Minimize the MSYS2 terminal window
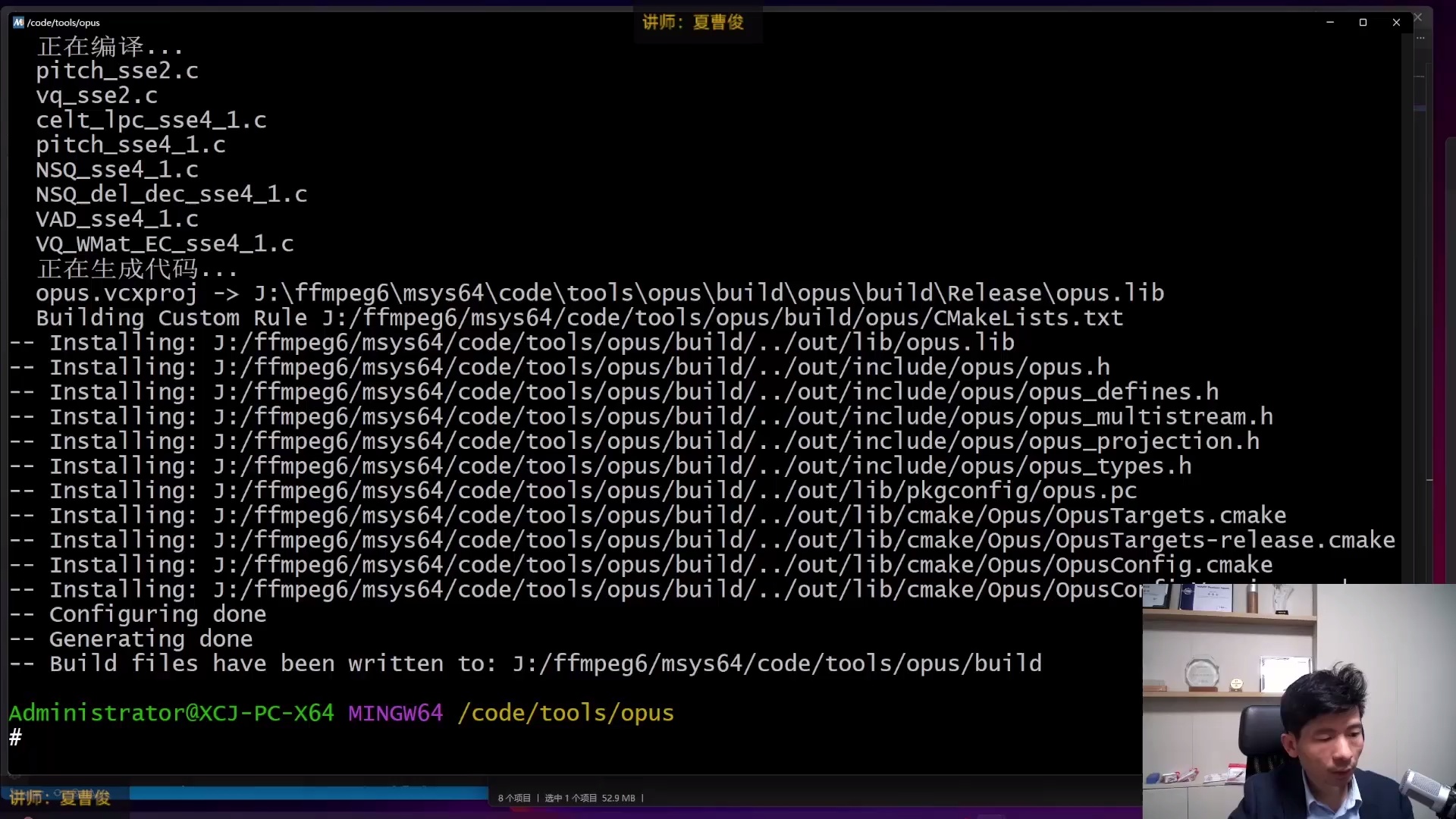Viewport: 1456px width, 819px height. pyautogui.click(x=1329, y=22)
